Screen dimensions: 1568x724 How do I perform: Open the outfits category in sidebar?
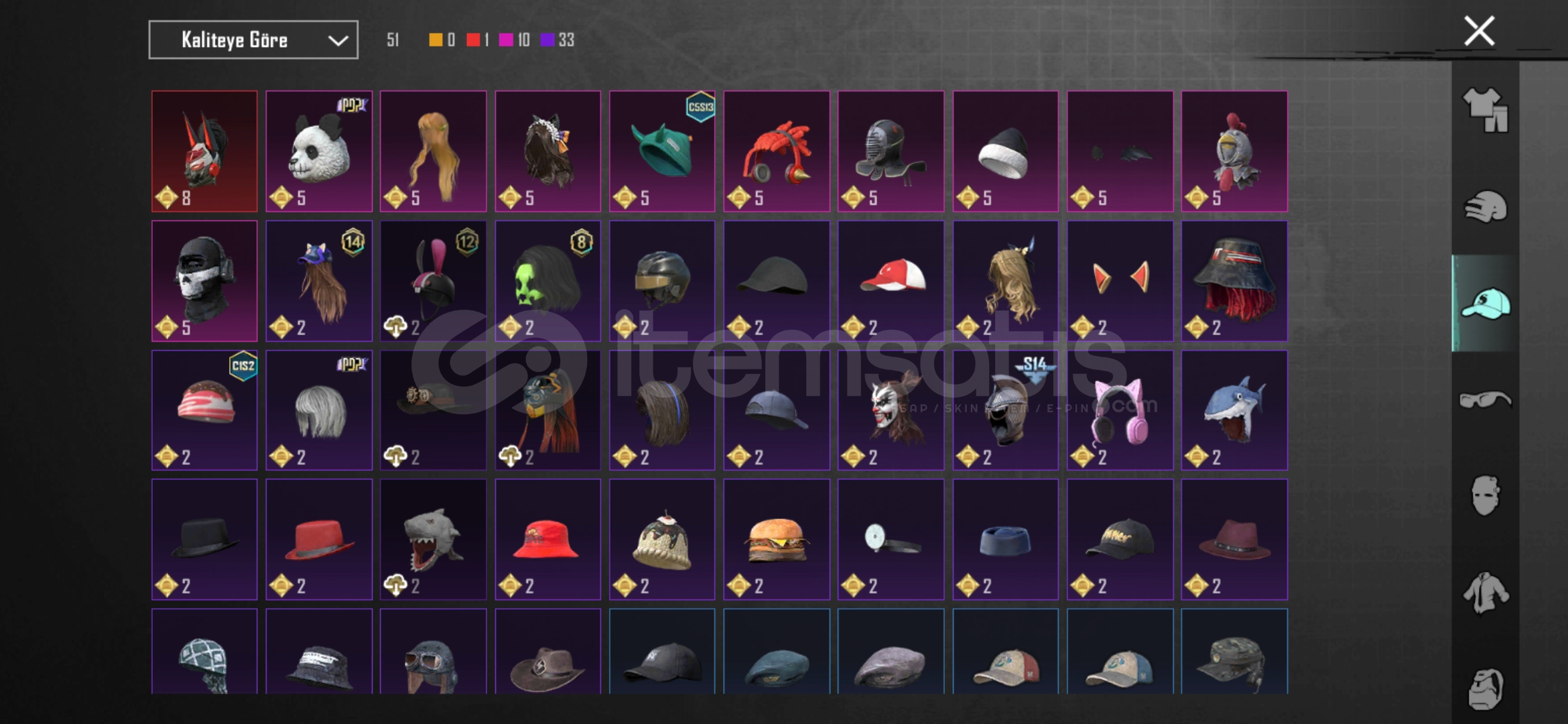pos(1485,110)
